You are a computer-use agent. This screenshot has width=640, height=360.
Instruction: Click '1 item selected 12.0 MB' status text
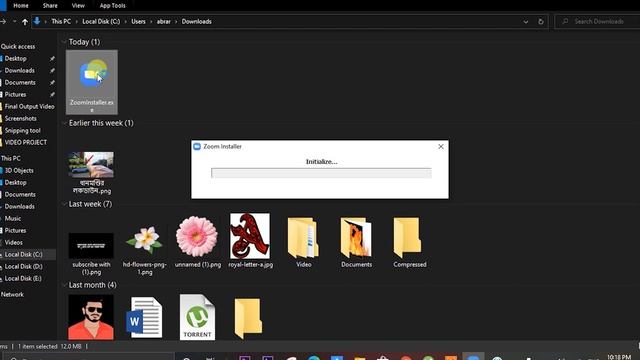click(x=49, y=347)
